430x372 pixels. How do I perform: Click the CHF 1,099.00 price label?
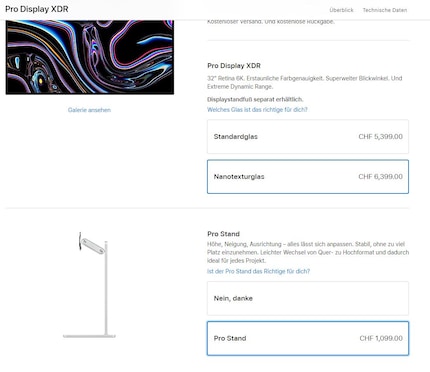click(x=381, y=338)
